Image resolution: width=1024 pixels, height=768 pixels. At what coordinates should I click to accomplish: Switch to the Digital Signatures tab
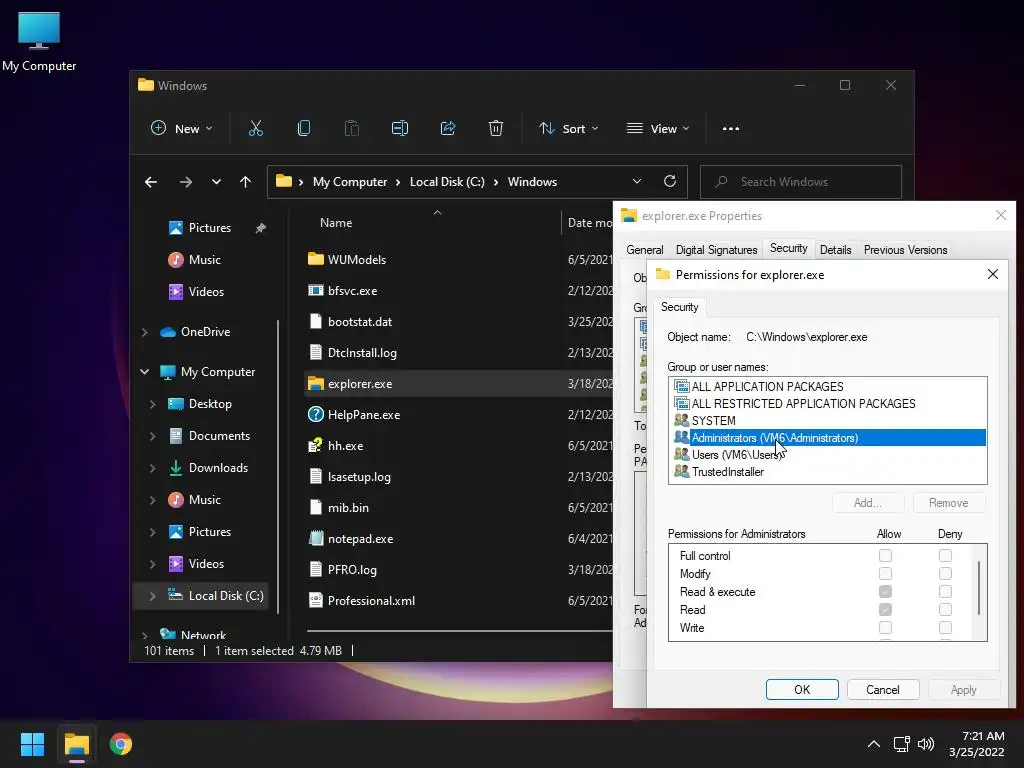coord(716,249)
